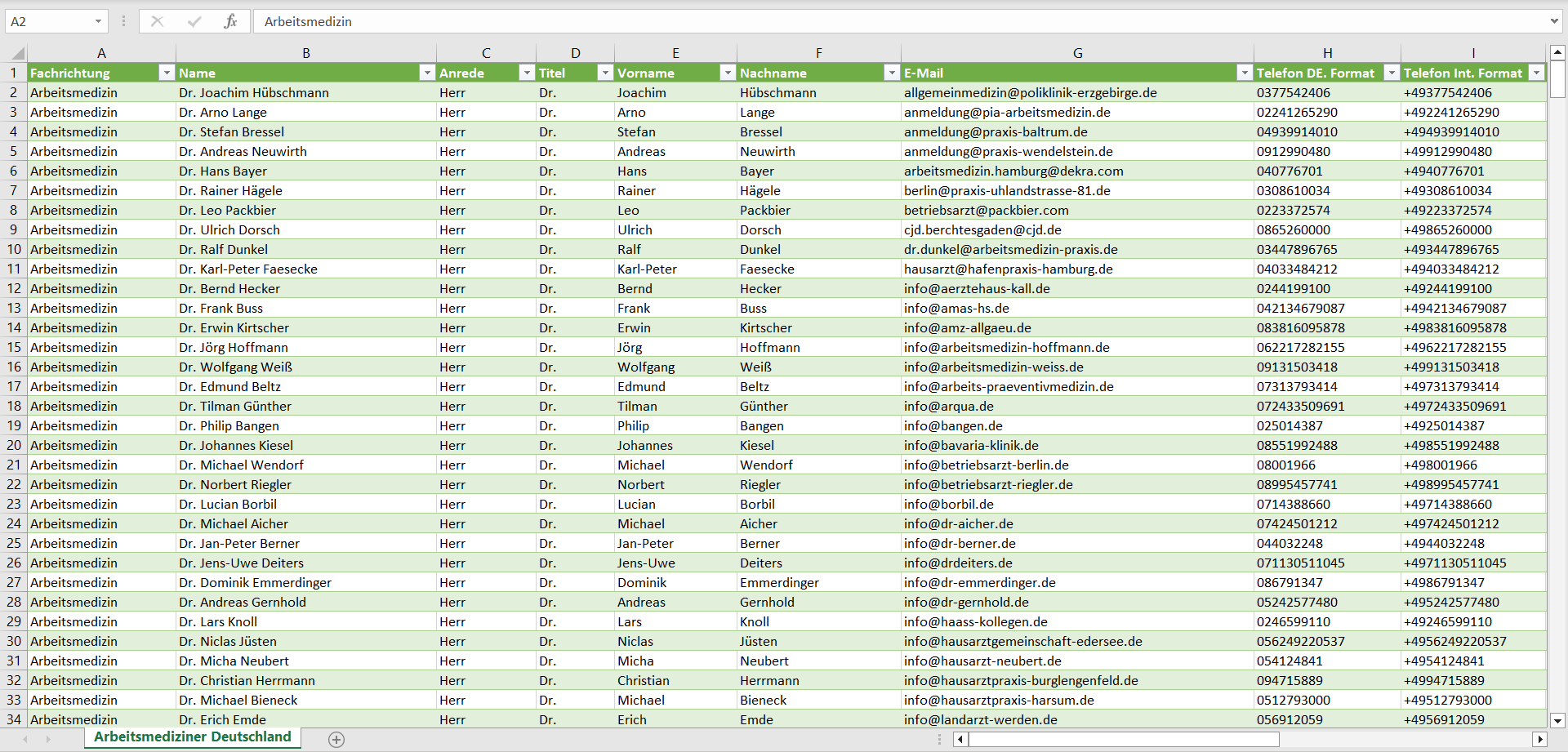Select cell Dr. Christian Herrmann
The width and height of the screenshot is (1568, 752).
point(306,680)
